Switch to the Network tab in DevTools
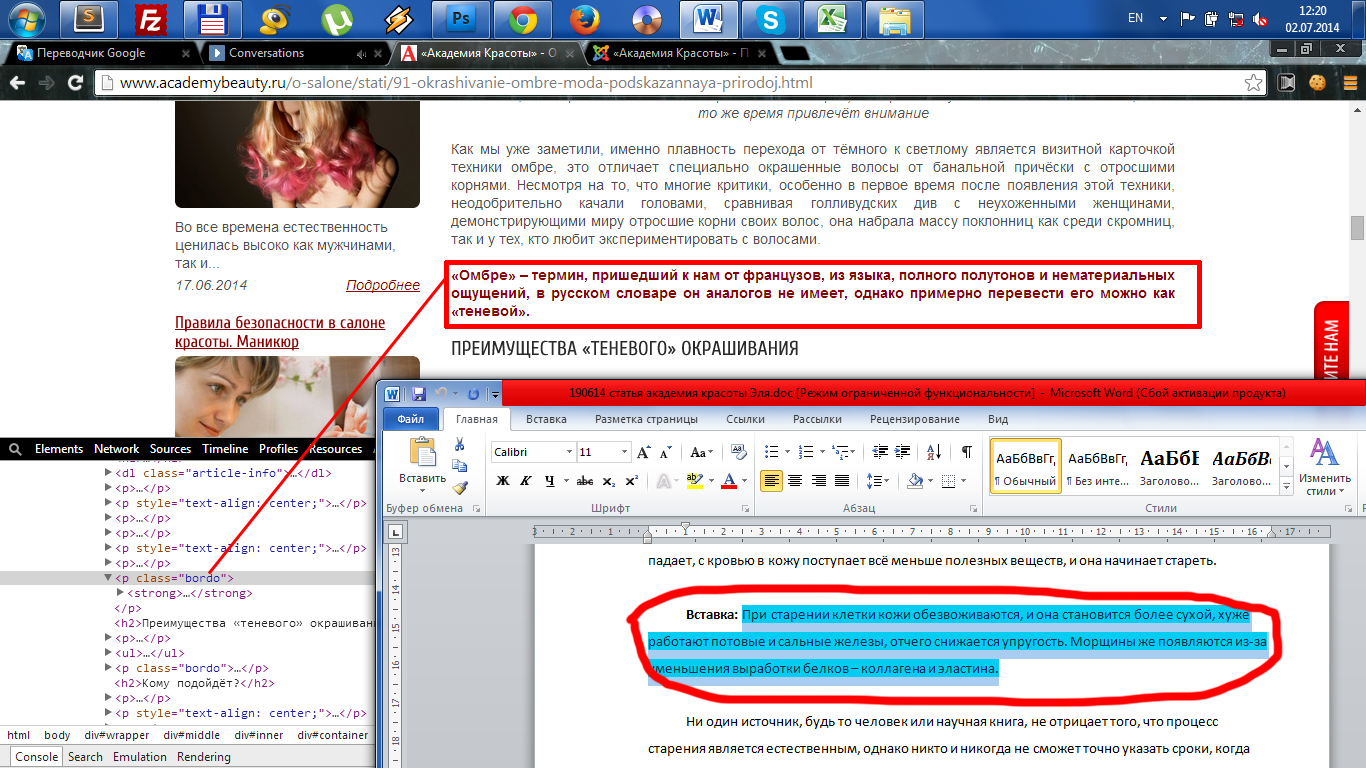Image resolution: width=1366 pixels, height=768 pixels. [x=117, y=449]
